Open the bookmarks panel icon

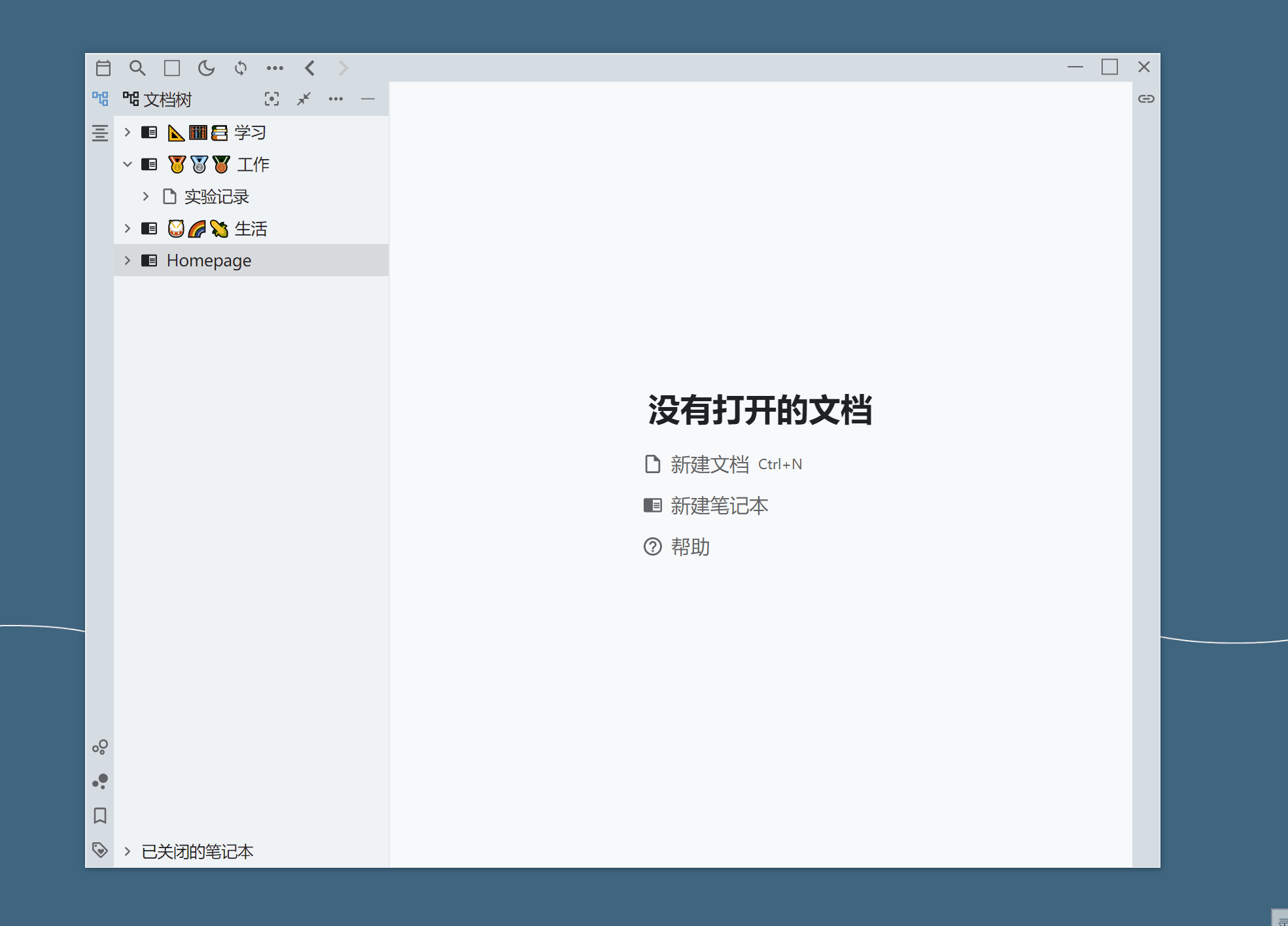coord(100,815)
